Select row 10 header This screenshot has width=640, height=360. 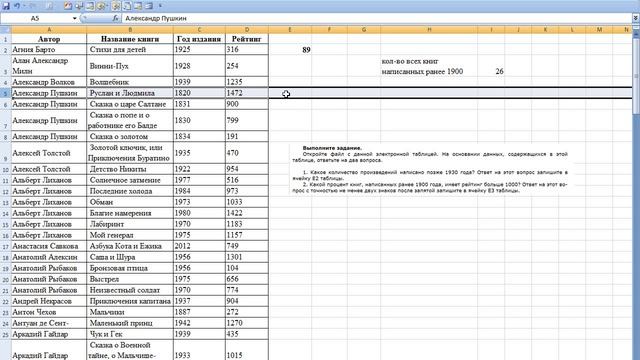click(5, 169)
